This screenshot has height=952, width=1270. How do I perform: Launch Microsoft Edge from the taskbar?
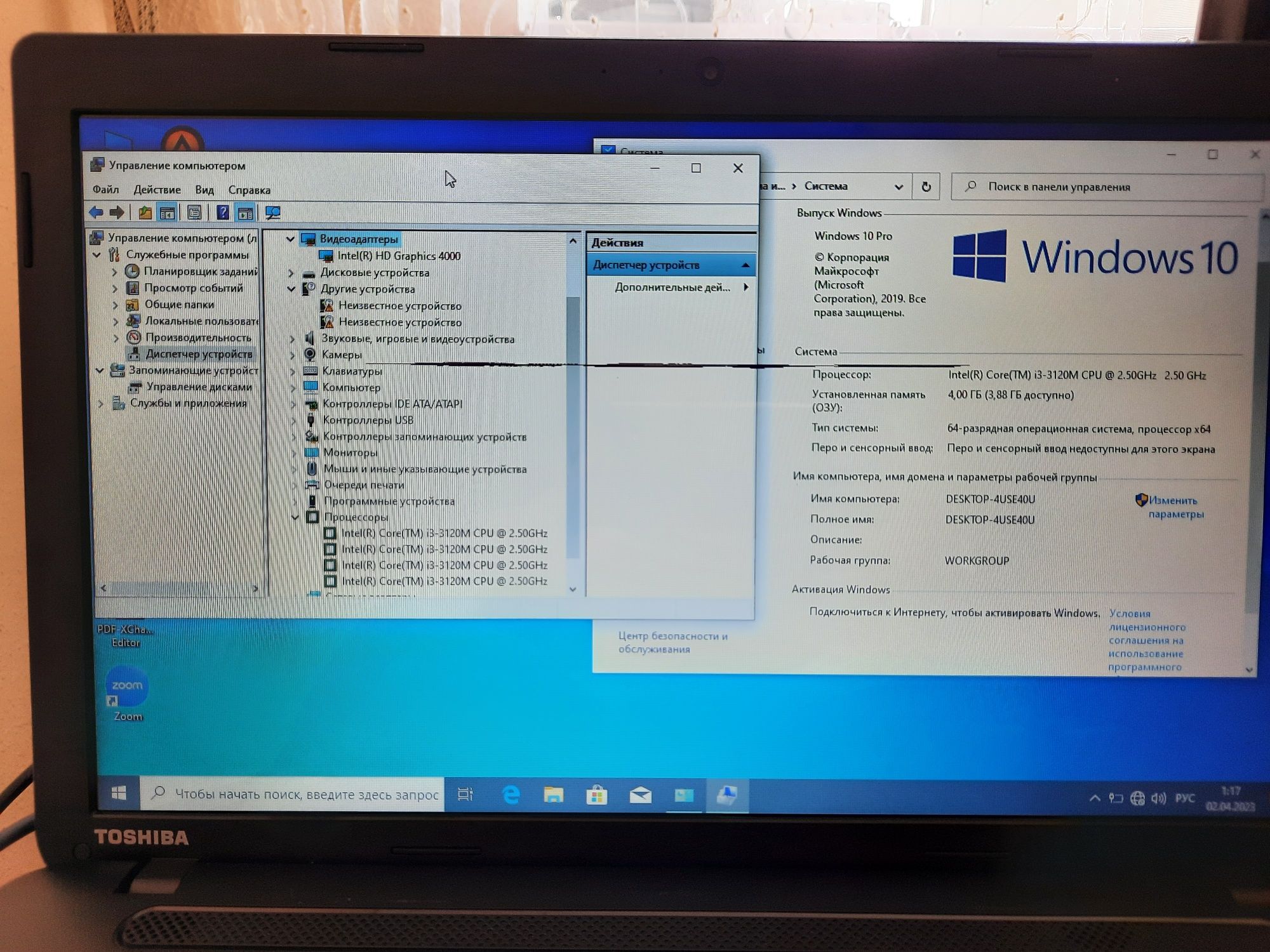pyautogui.click(x=511, y=795)
